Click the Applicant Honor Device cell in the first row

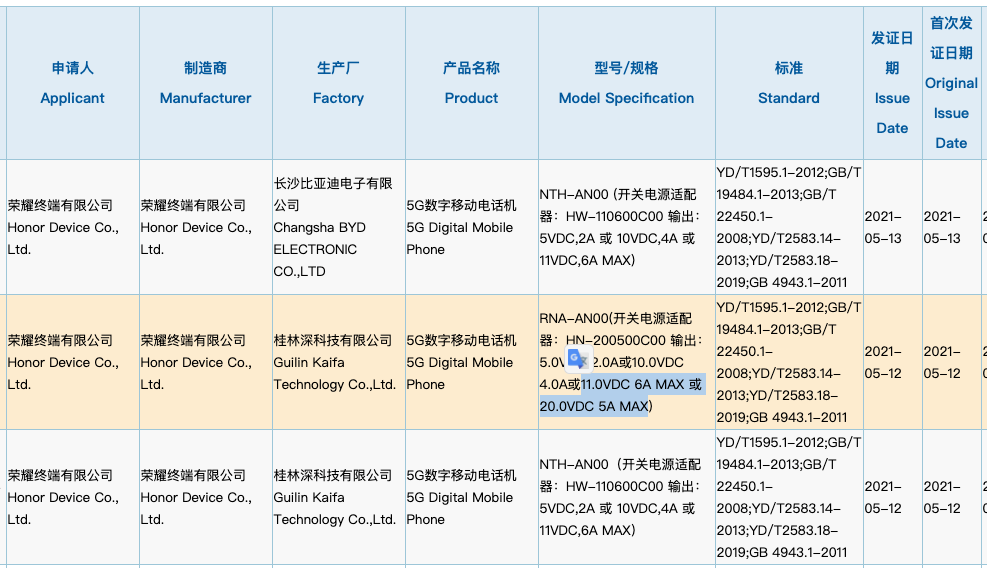click(72, 227)
